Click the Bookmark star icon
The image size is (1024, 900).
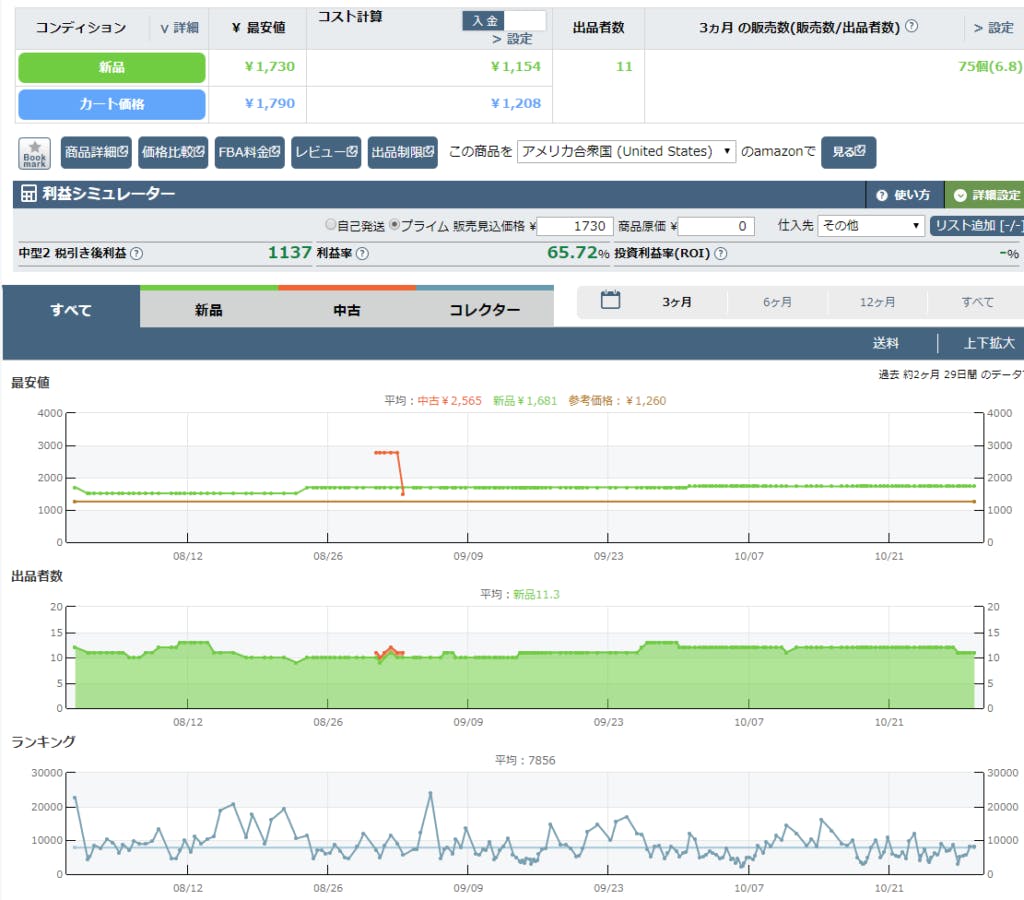[35, 152]
